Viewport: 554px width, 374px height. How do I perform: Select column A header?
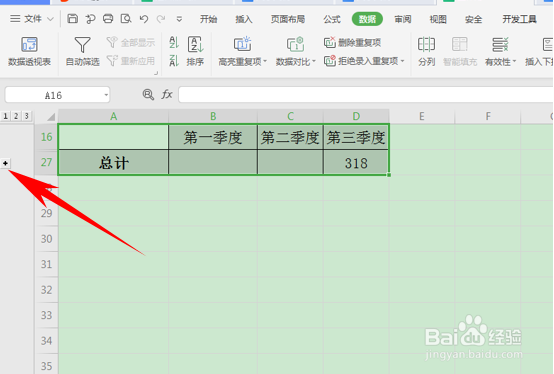pyautogui.click(x=113, y=117)
